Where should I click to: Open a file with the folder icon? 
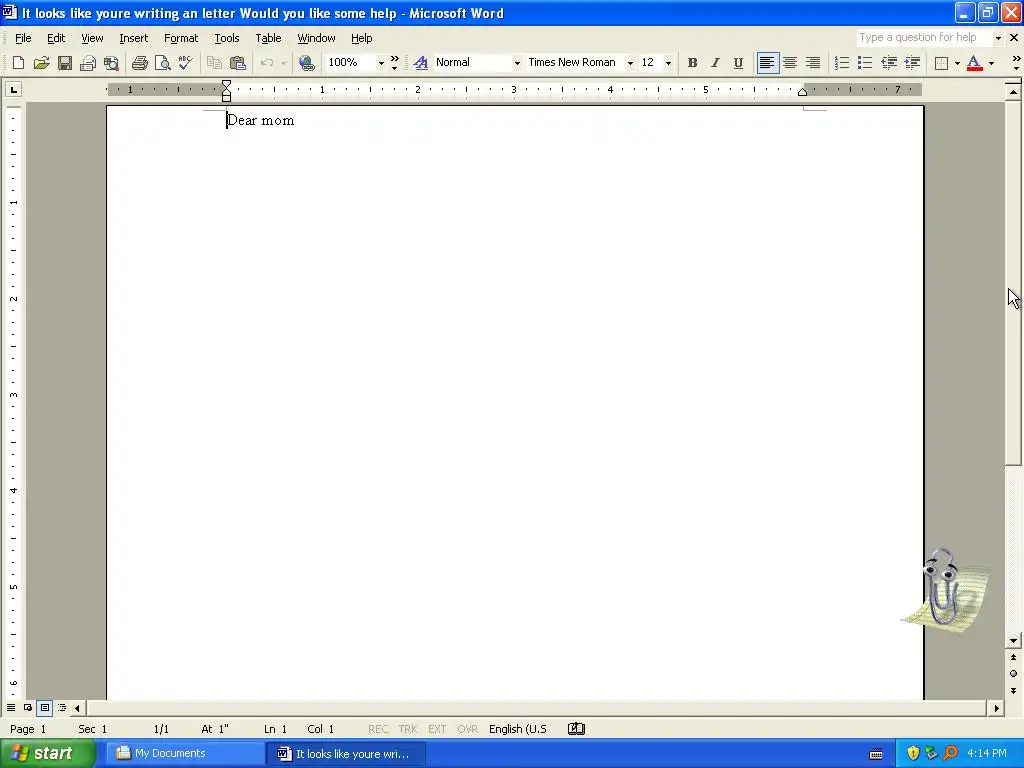point(41,63)
